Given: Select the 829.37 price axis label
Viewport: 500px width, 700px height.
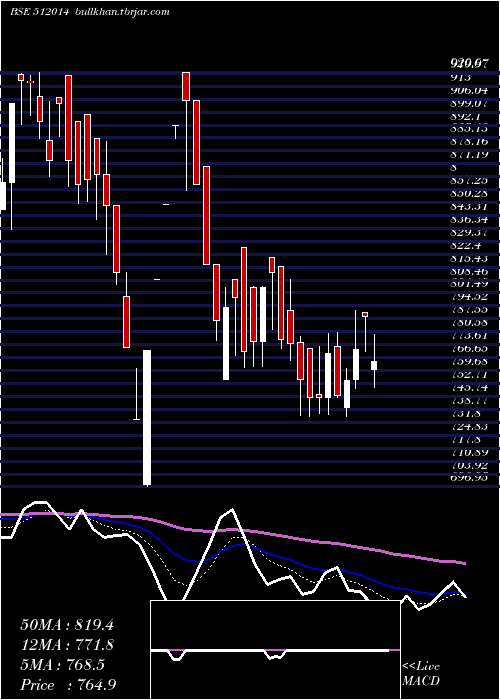Looking at the screenshot, I should pos(468,233).
